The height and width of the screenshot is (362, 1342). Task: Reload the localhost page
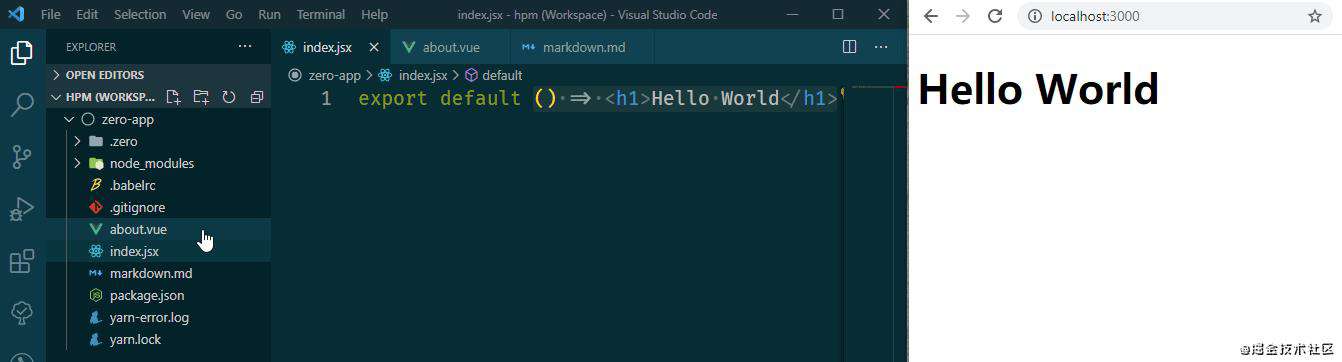(x=995, y=16)
